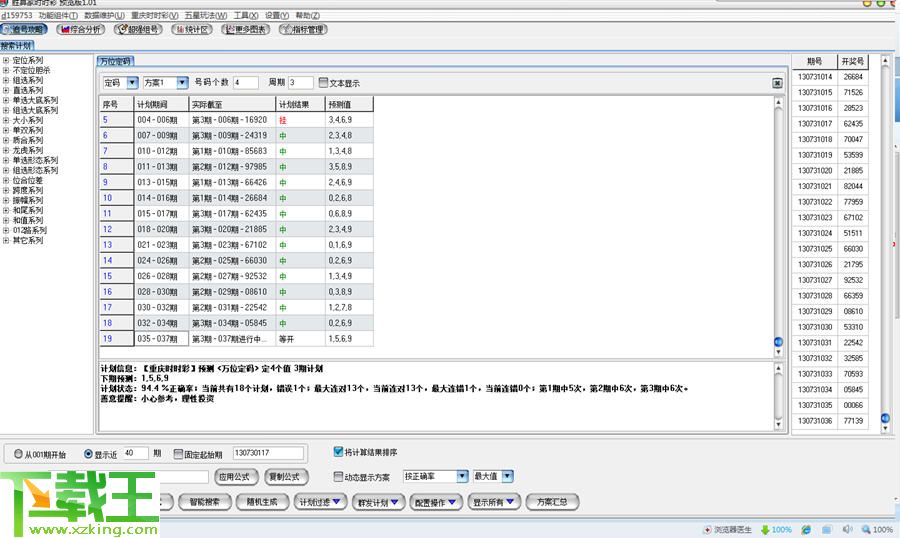The height and width of the screenshot is (538, 900).
Task: Click the zoom 100% magnifier in status bar
Action: point(876,529)
